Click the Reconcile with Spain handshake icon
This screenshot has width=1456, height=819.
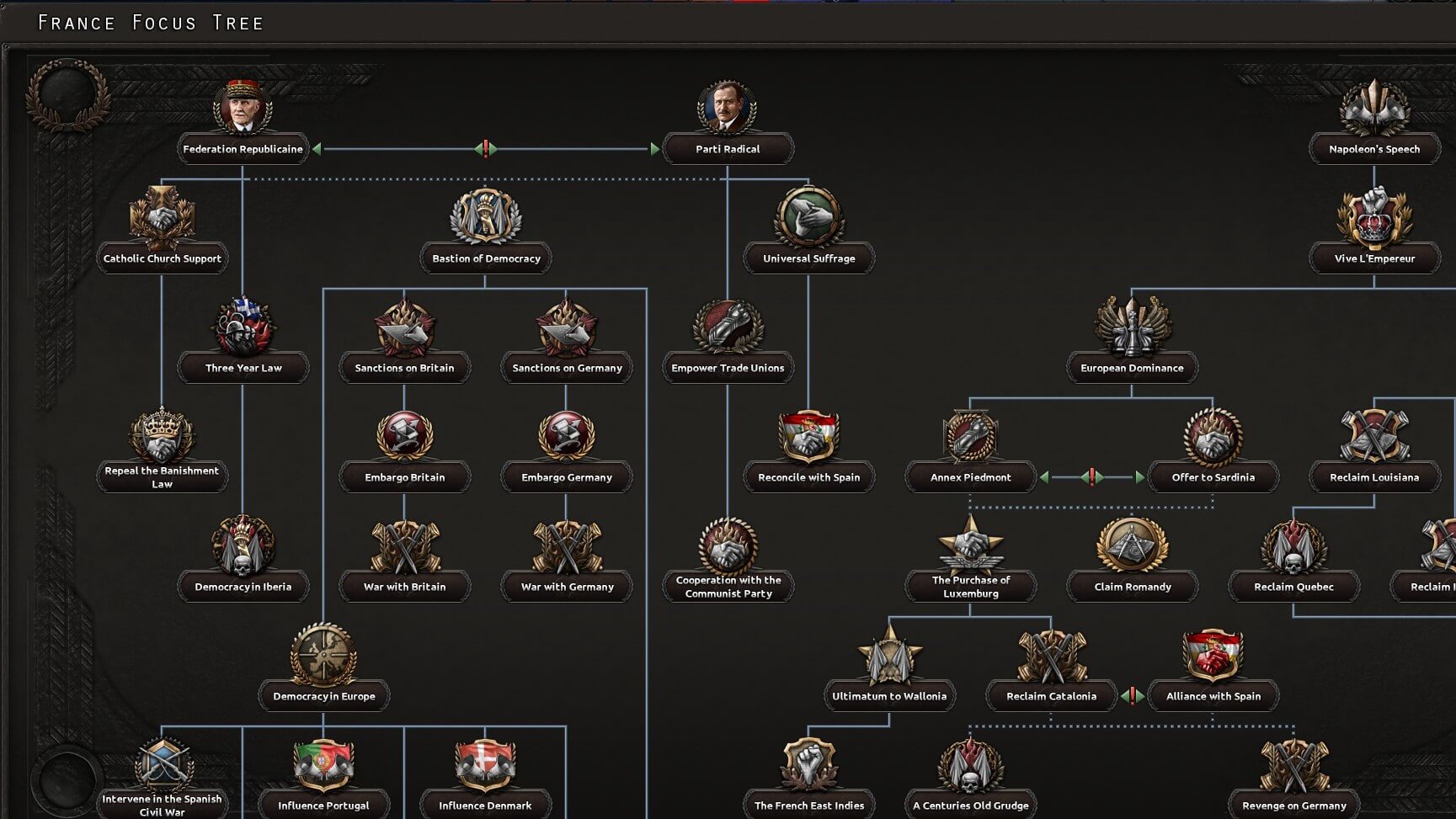[808, 436]
